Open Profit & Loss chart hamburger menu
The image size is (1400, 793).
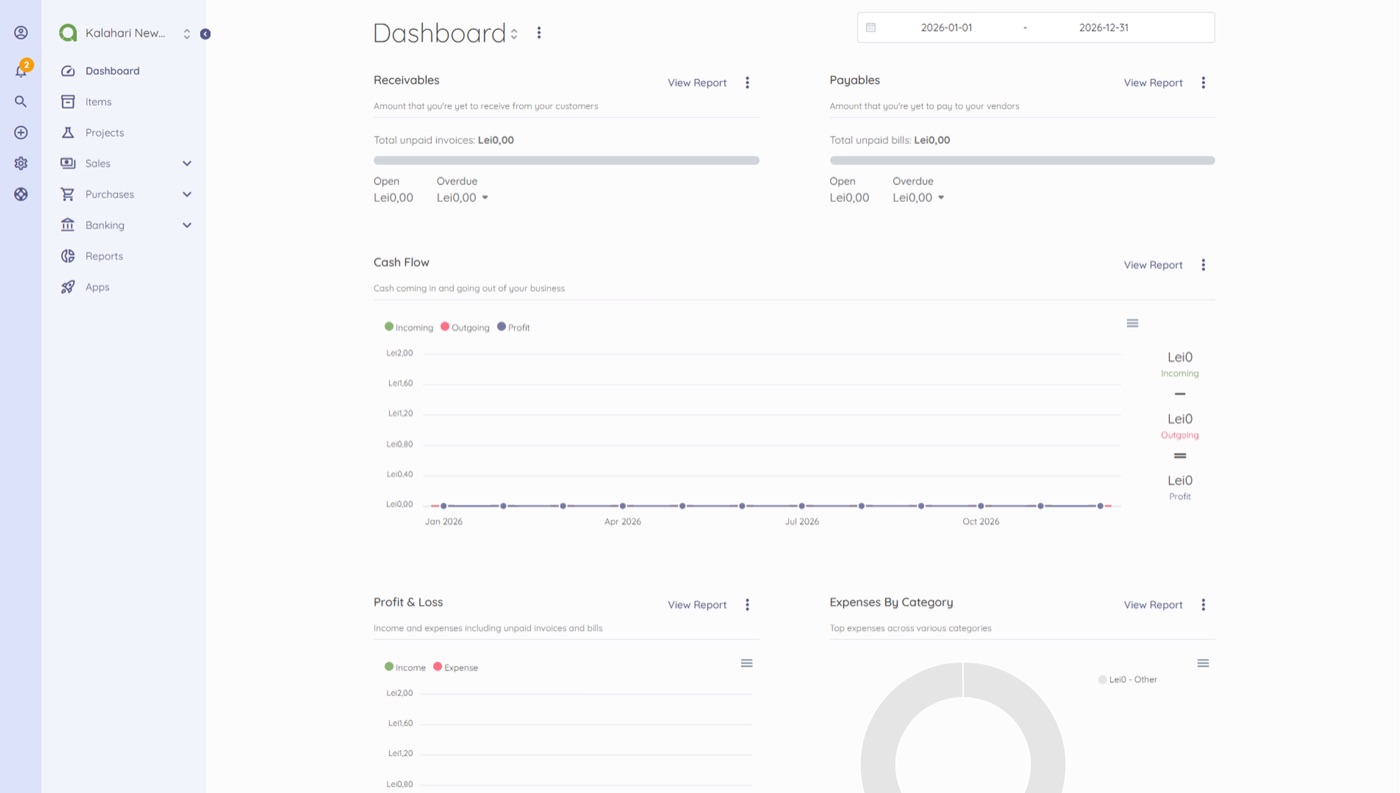pos(746,663)
